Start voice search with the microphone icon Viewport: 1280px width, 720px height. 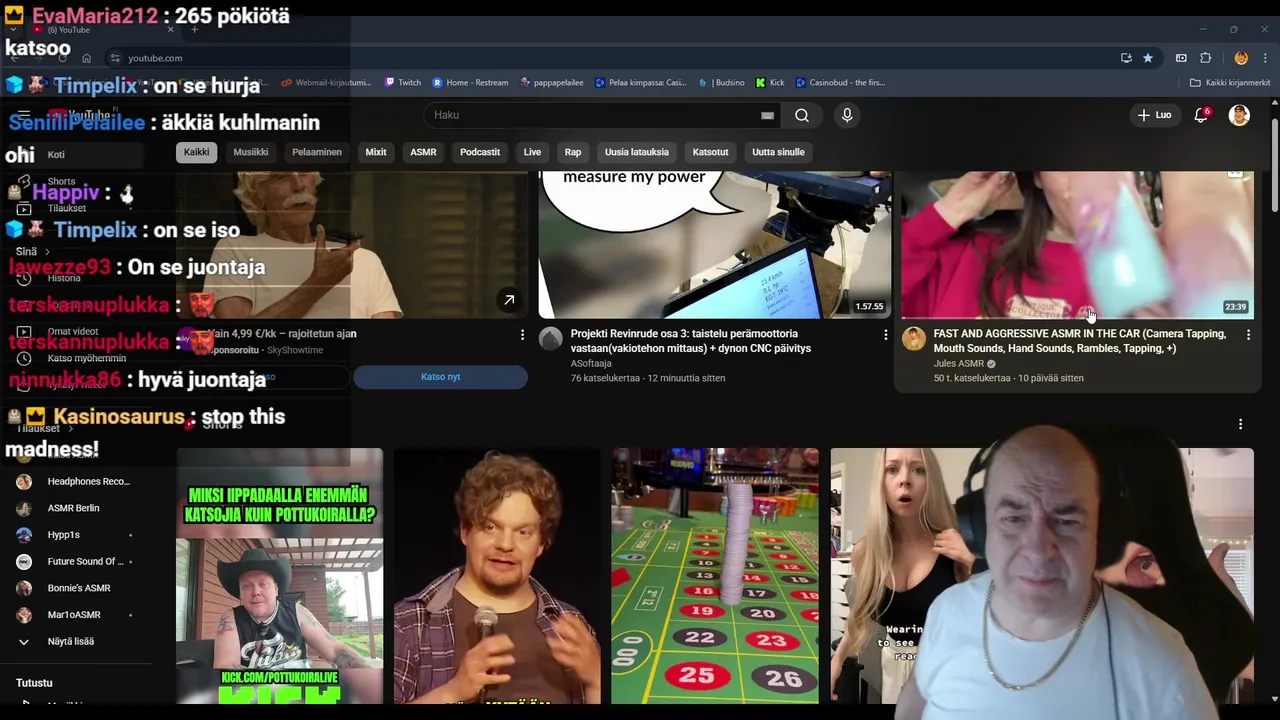pyautogui.click(x=847, y=115)
